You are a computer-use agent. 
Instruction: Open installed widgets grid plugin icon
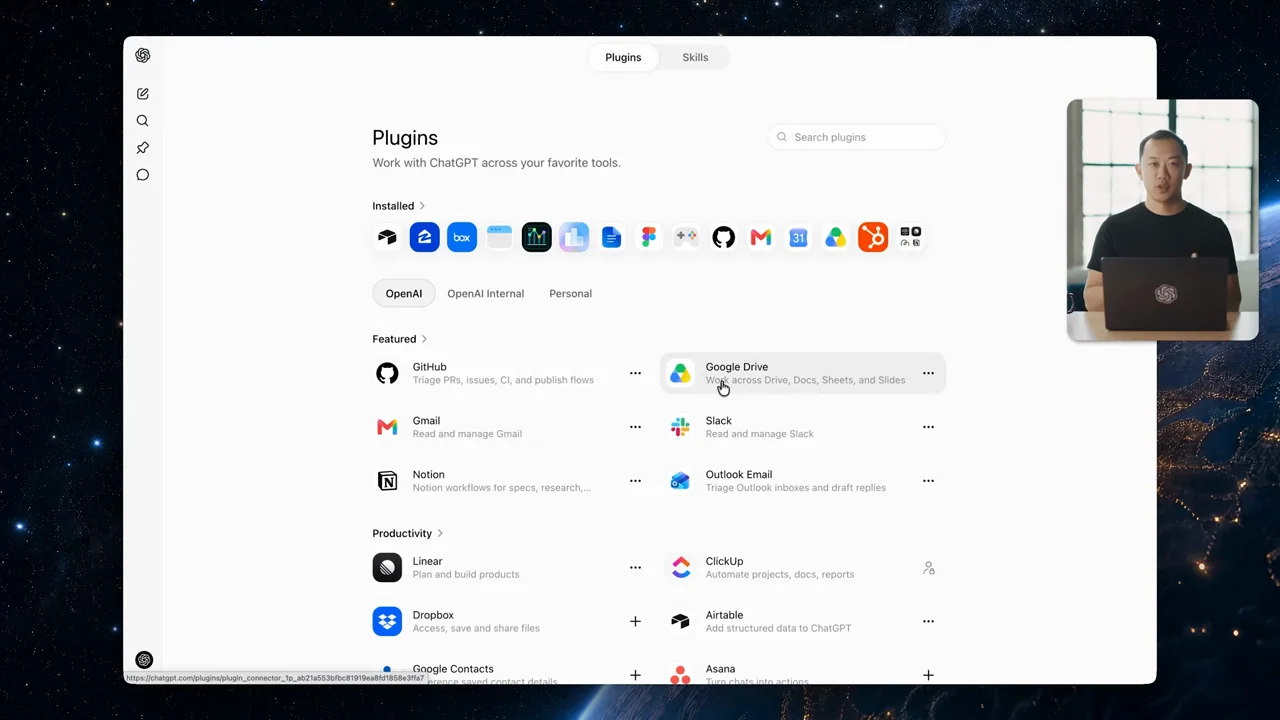pyautogui.click(x=910, y=237)
